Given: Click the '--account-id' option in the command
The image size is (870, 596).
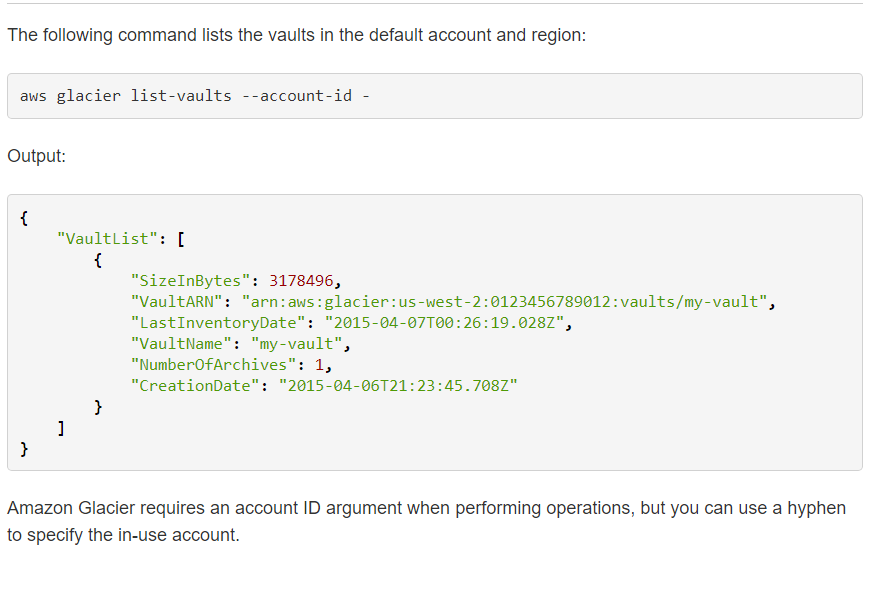Looking at the screenshot, I should coord(297,96).
